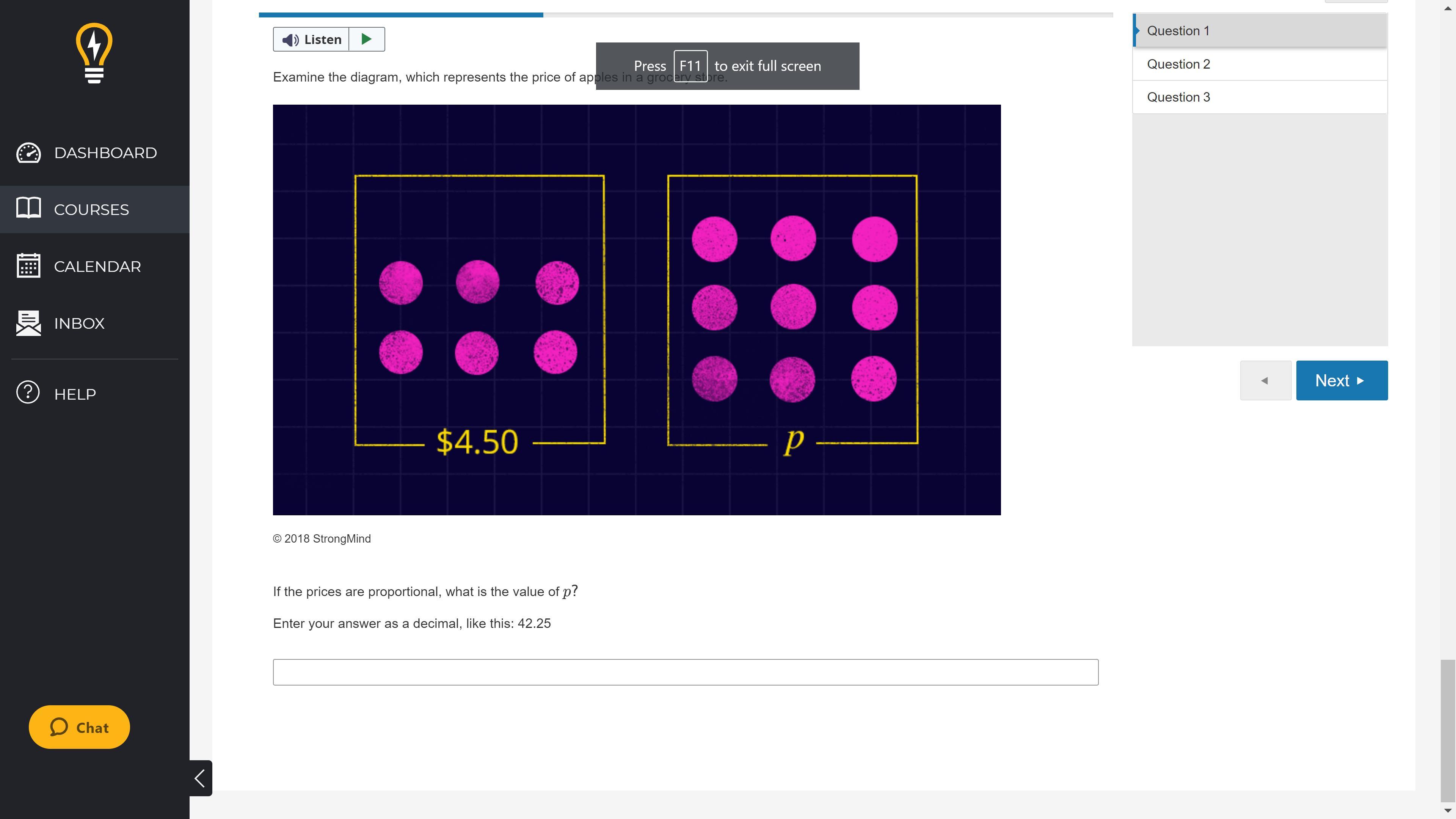Click the previous question arrow button
The image size is (1456, 819).
1265,380
